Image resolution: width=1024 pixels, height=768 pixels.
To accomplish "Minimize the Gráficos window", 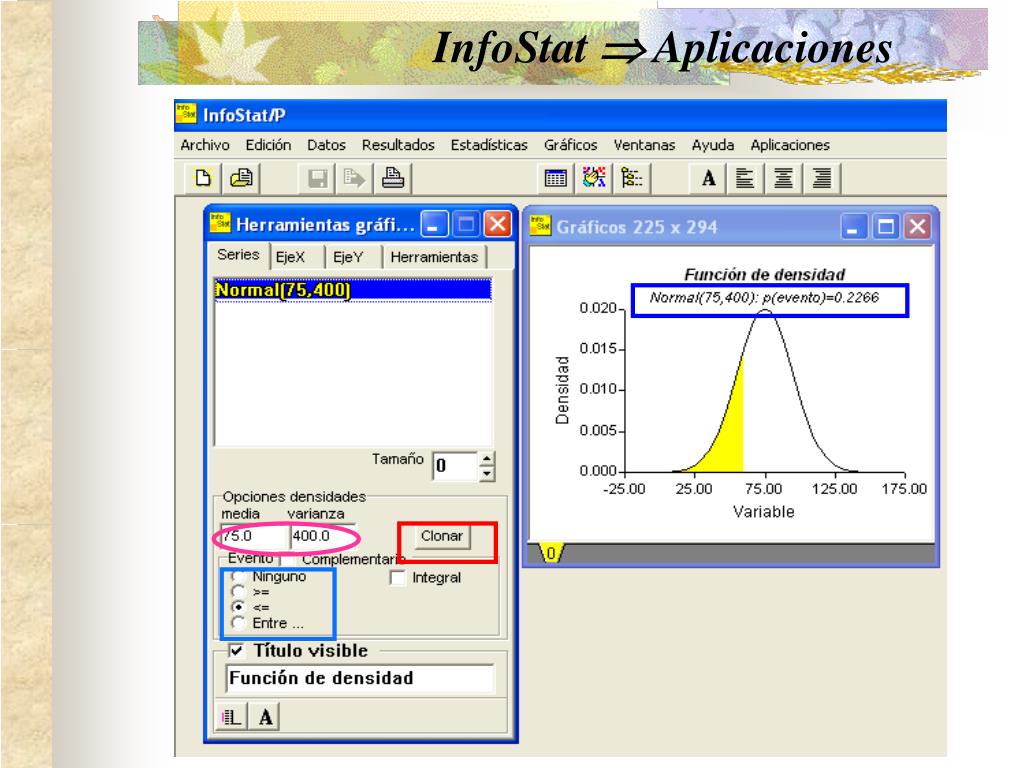I will (854, 227).
